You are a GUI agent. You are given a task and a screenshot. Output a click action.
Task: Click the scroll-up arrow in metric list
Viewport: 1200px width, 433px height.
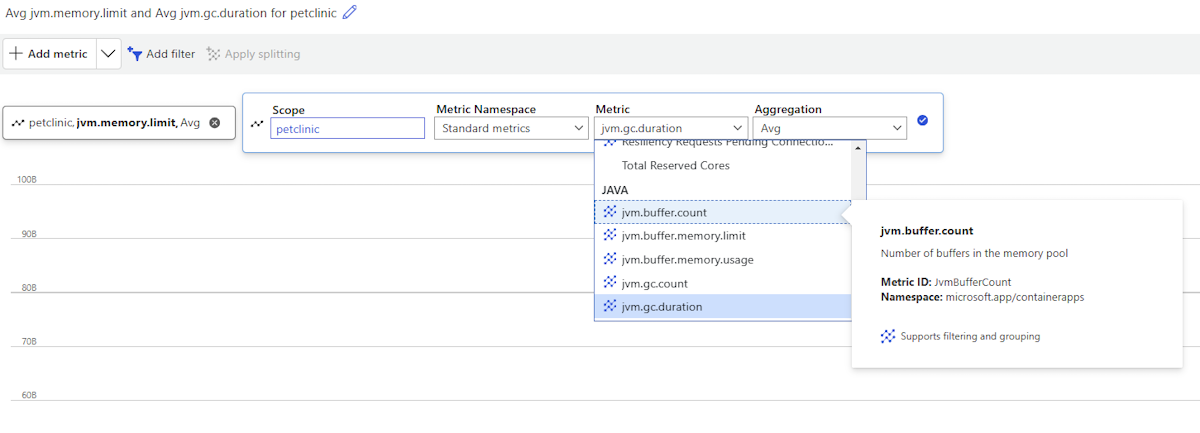857,148
